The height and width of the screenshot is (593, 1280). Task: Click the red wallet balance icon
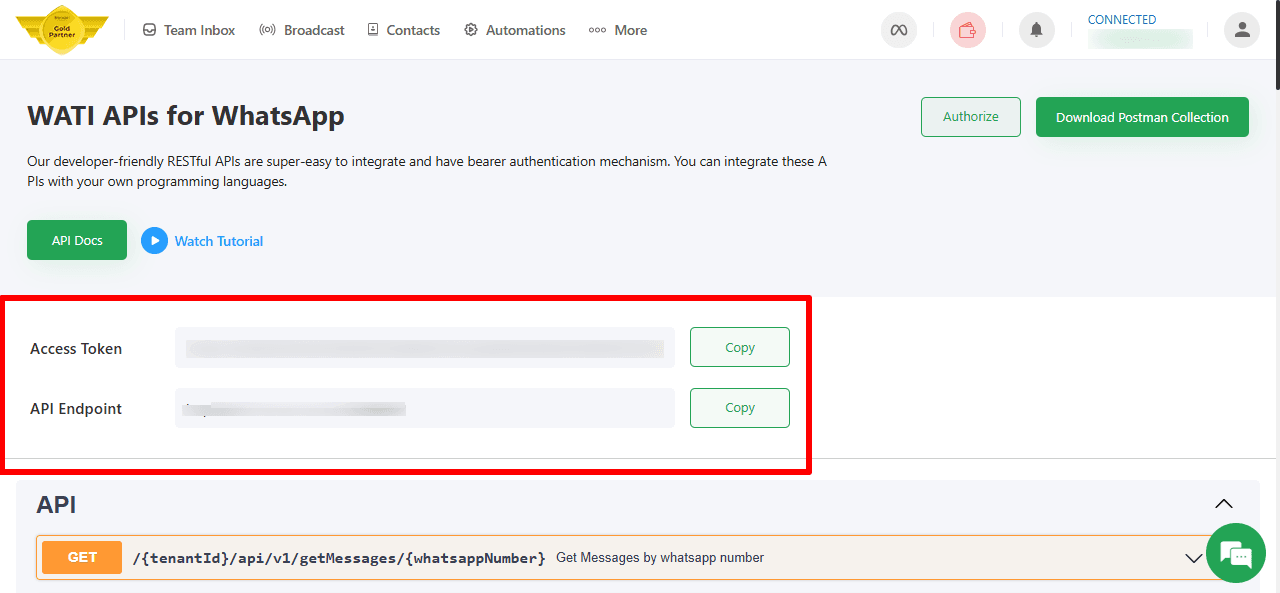tap(966, 30)
